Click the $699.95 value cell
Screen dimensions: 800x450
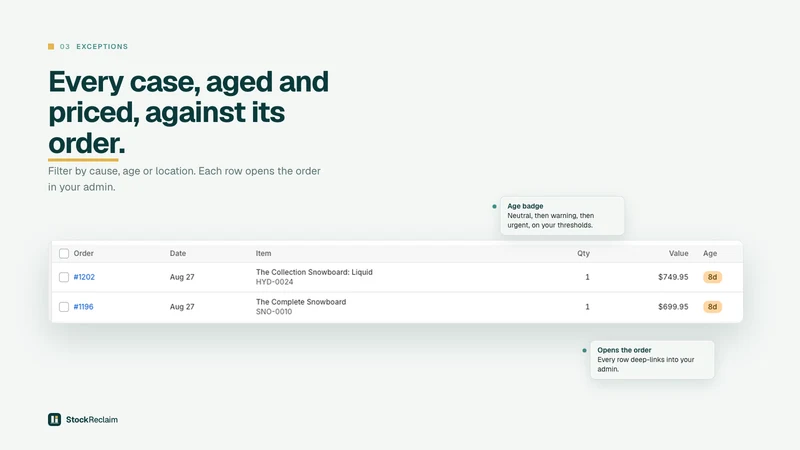click(x=673, y=307)
